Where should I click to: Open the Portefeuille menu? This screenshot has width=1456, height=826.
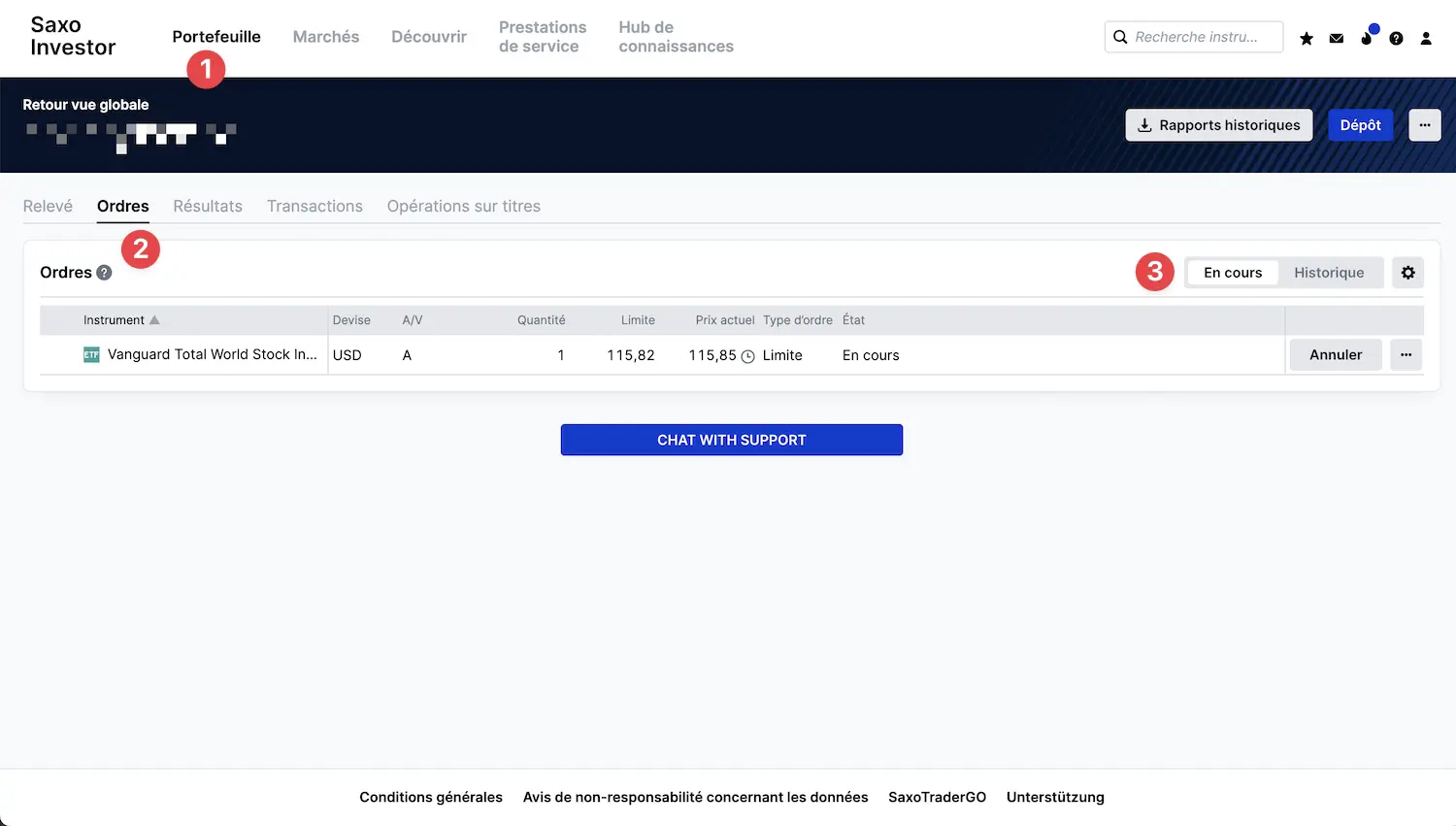tap(216, 37)
